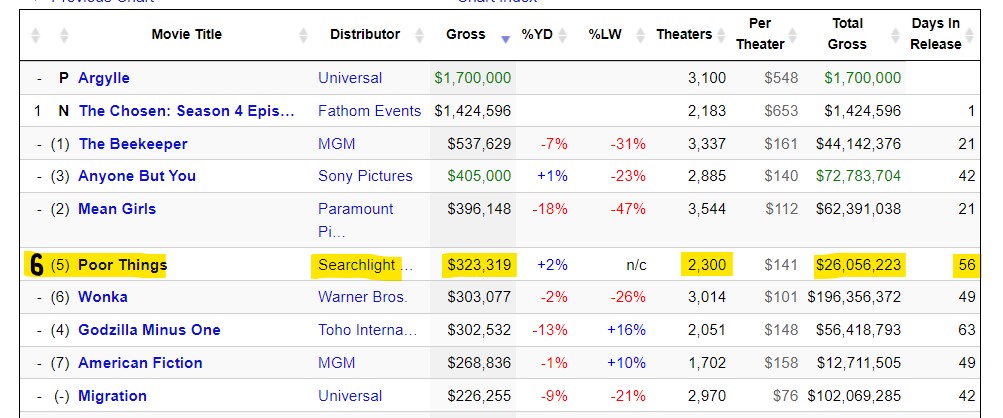Click the Days In Release column header
Viewport: 1003px width, 418px height.
tap(936, 34)
